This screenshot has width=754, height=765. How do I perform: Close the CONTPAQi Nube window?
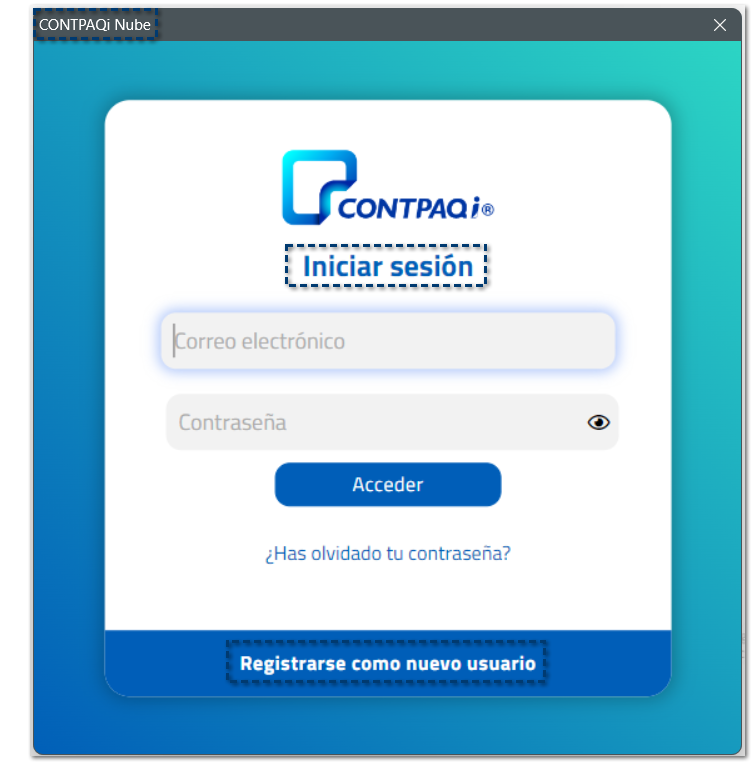point(720,25)
